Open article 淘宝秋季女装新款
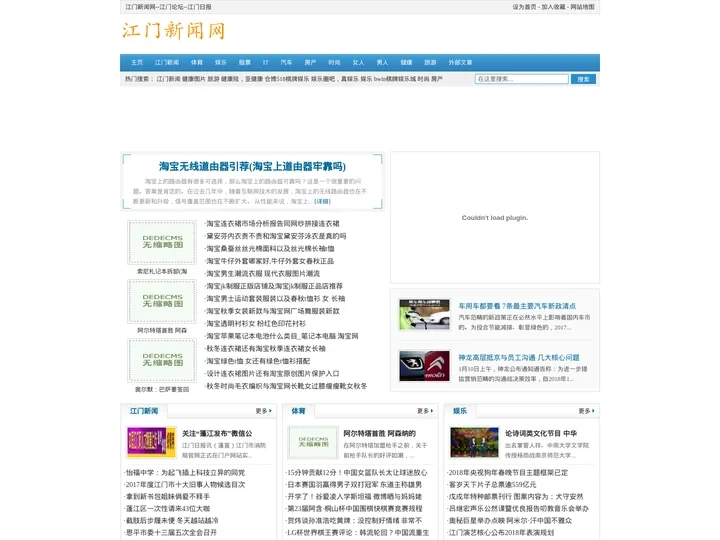Viewport: 720px width, 540px height. [x=273, y=311]
